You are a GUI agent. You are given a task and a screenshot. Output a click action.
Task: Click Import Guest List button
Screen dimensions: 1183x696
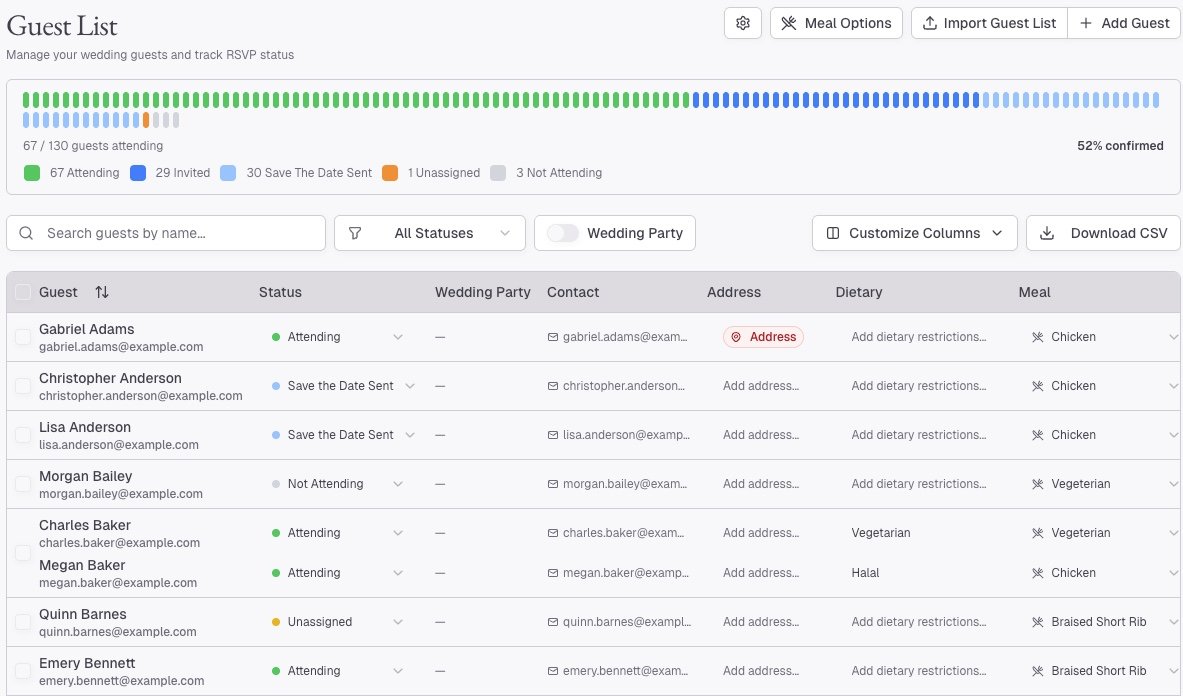click(989, 23)
